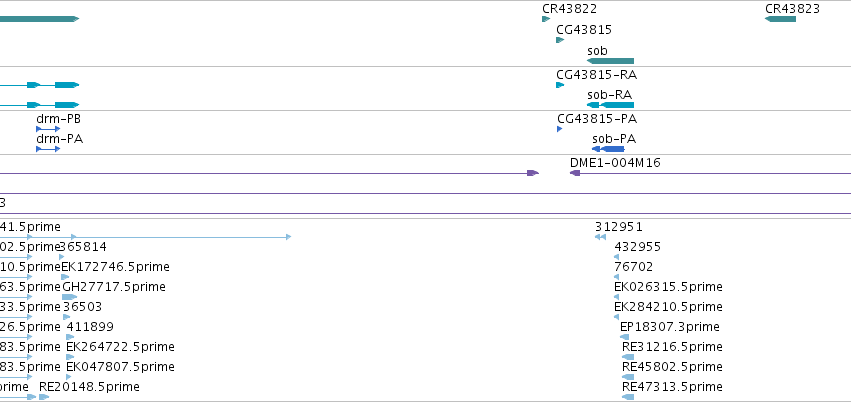Click the GH27717.5prime EST block

tap(69, 297)
